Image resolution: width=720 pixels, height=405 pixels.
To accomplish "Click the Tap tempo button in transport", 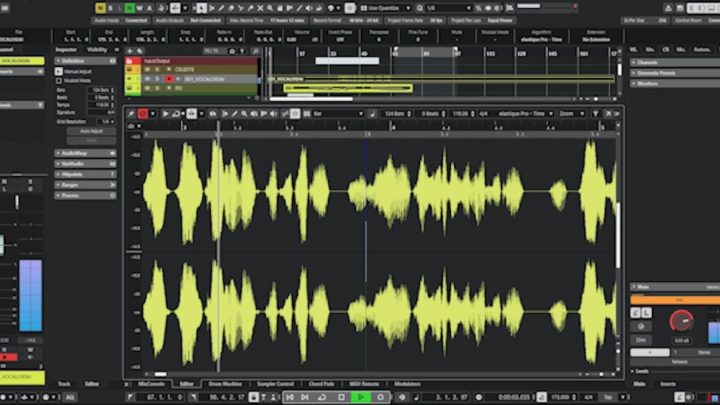I will [608, 397].
